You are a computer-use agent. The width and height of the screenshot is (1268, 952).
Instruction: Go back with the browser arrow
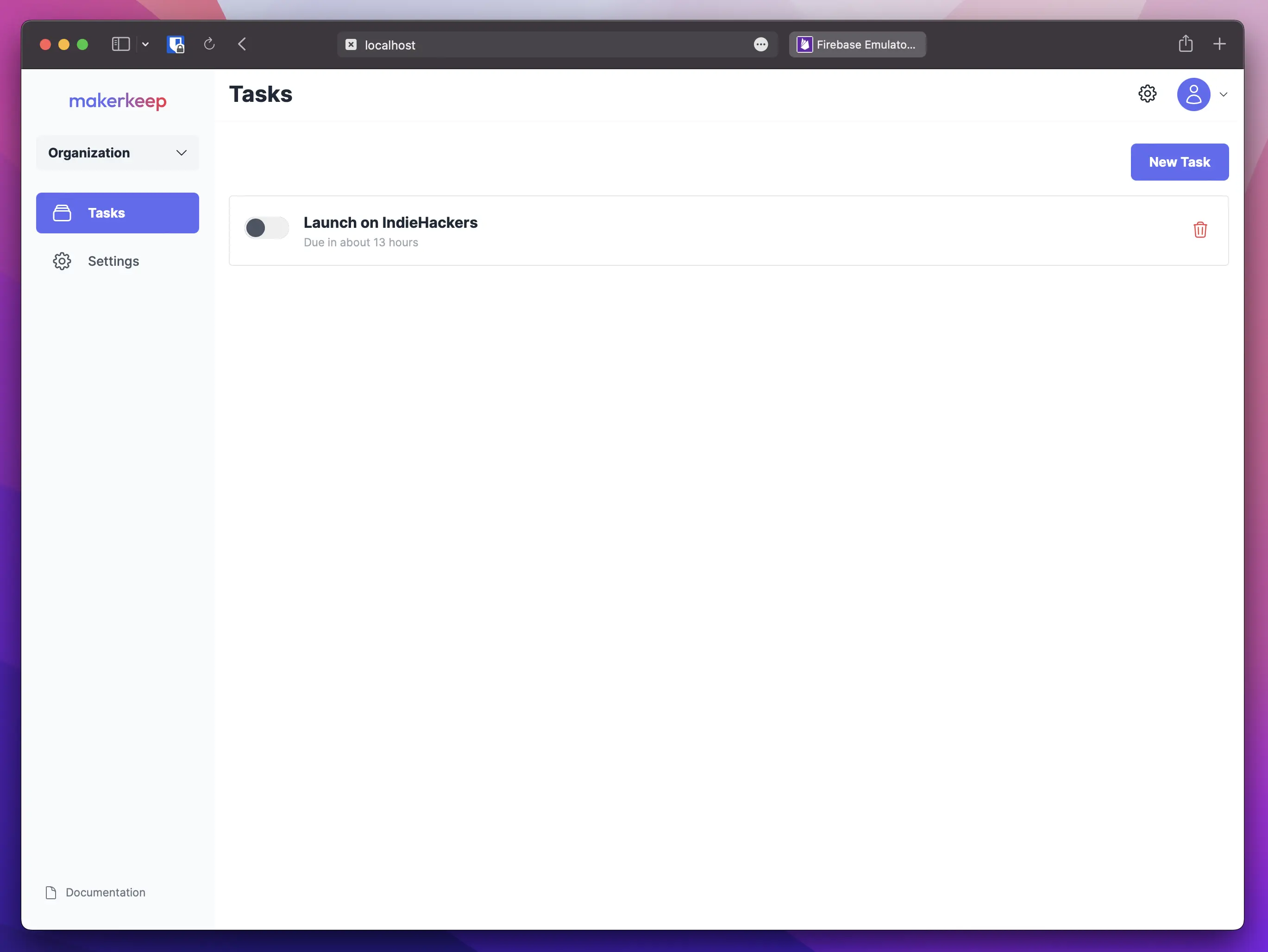coord(242,44)
